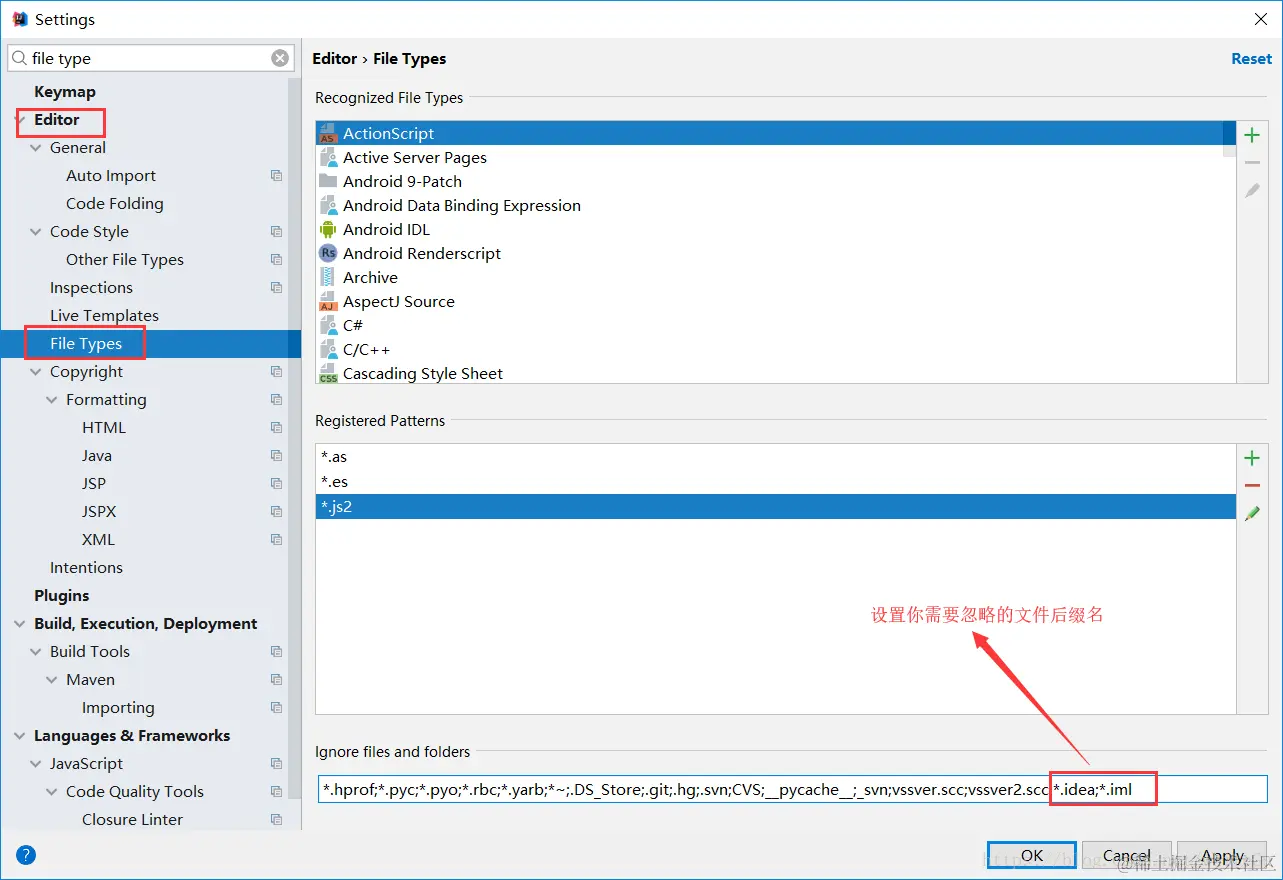Click the Apply button

pyautogui.click(x=1222, y=856)
